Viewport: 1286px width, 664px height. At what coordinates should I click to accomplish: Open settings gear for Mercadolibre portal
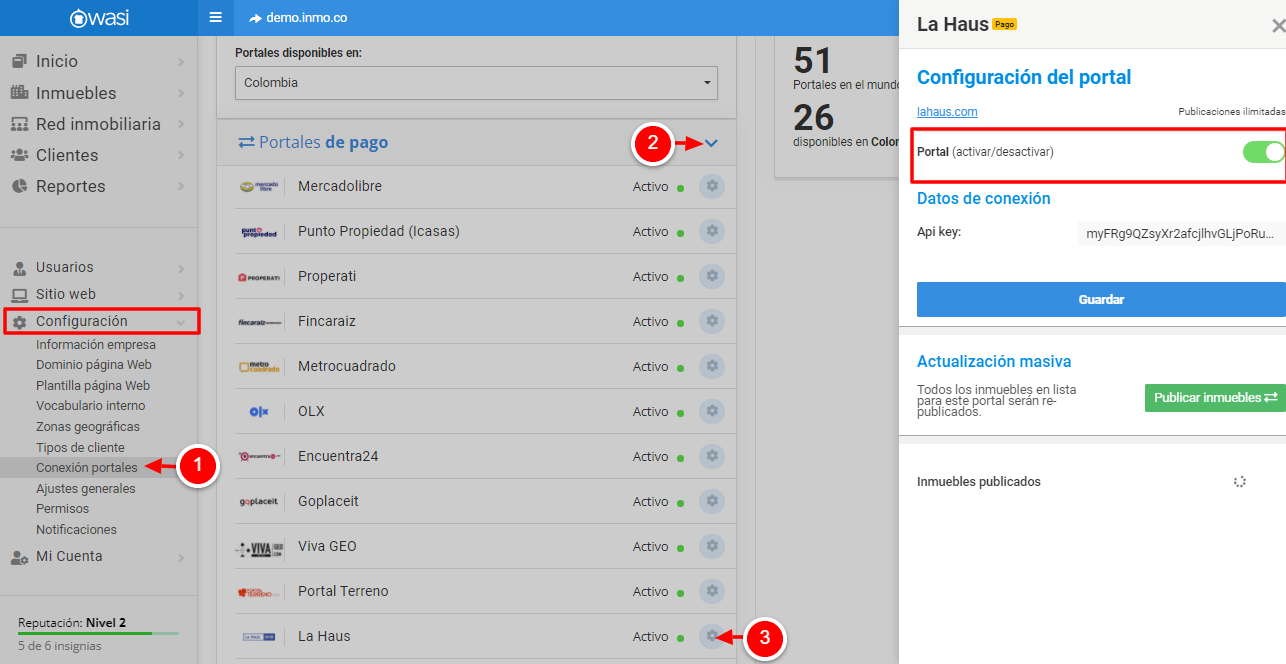(x=711, y=186)
